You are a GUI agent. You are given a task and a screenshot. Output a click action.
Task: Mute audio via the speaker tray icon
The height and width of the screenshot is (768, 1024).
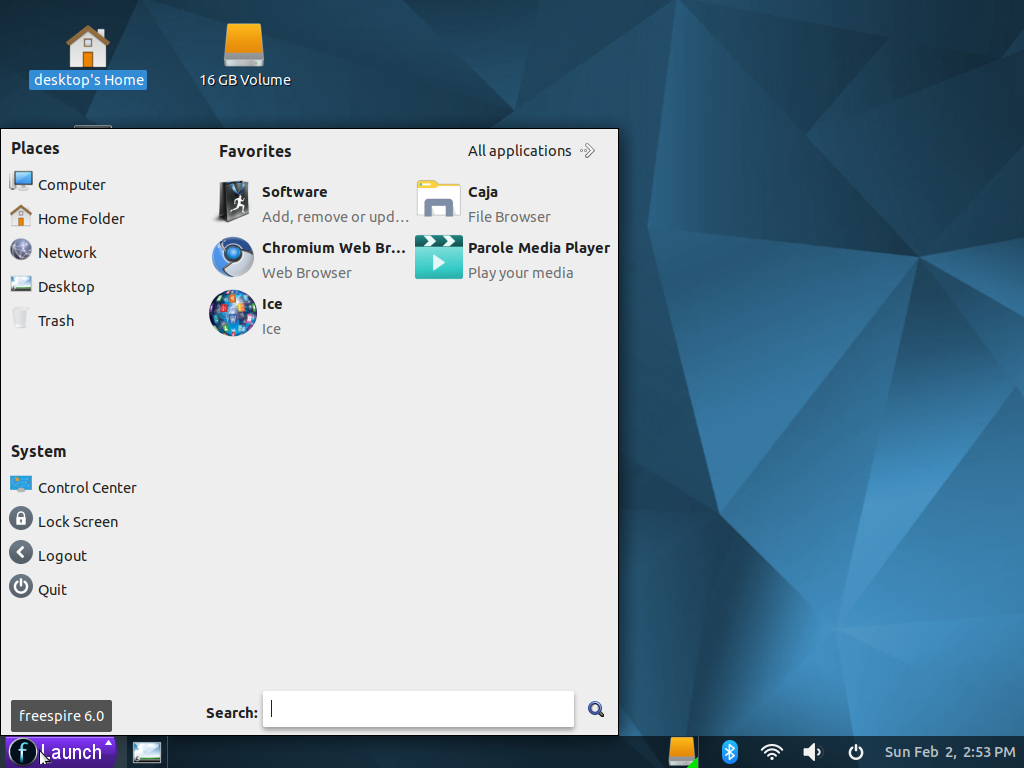pyautogui.click(x=812, y=751)
